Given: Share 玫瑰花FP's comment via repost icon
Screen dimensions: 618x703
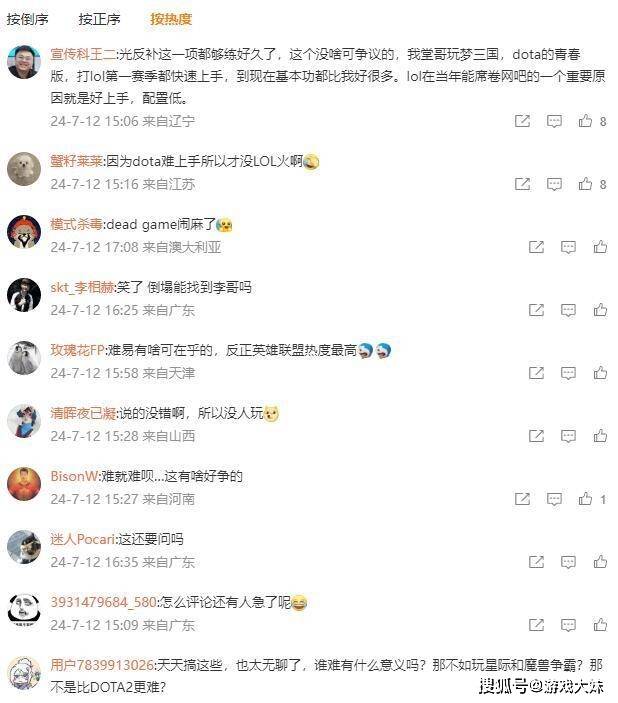Looking at the screenshot, I should tap(536, 373).
